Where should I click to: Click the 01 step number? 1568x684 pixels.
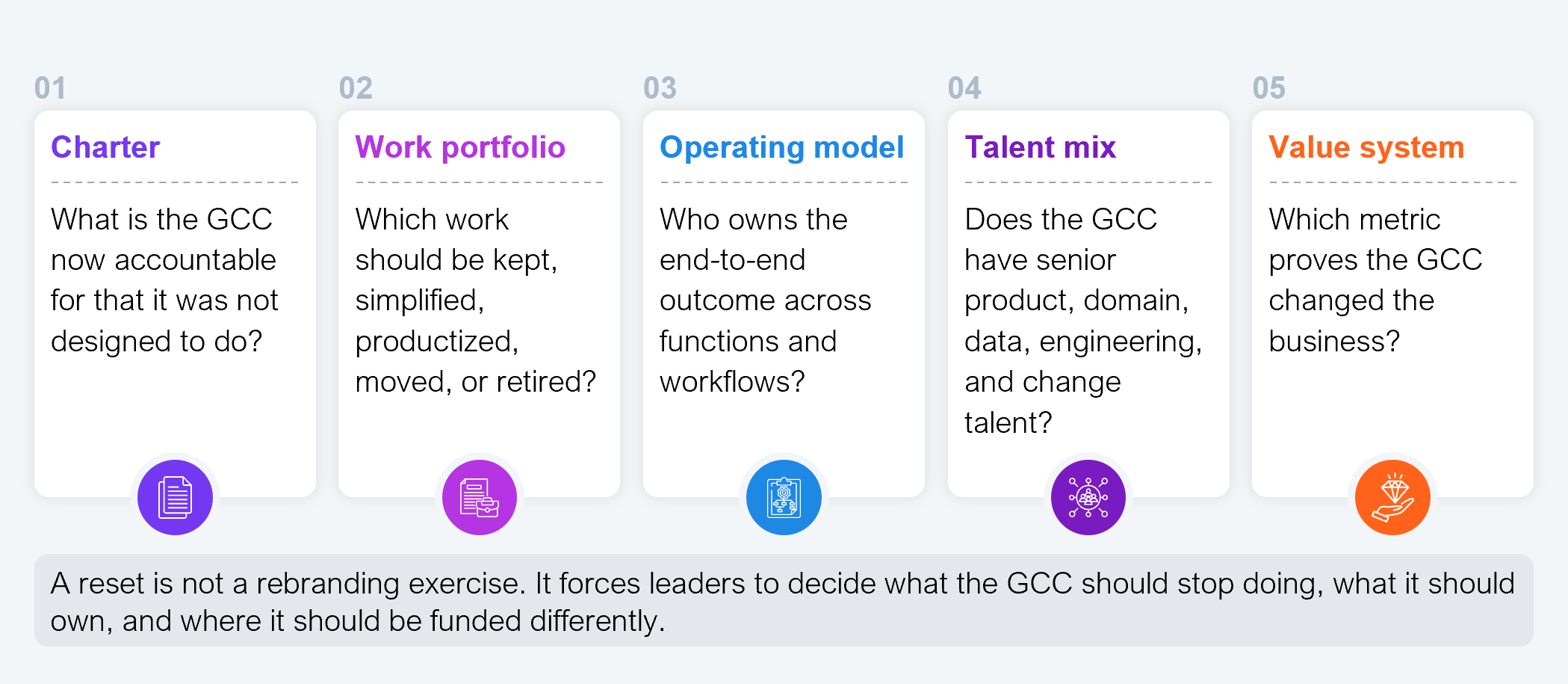(50, 88)
